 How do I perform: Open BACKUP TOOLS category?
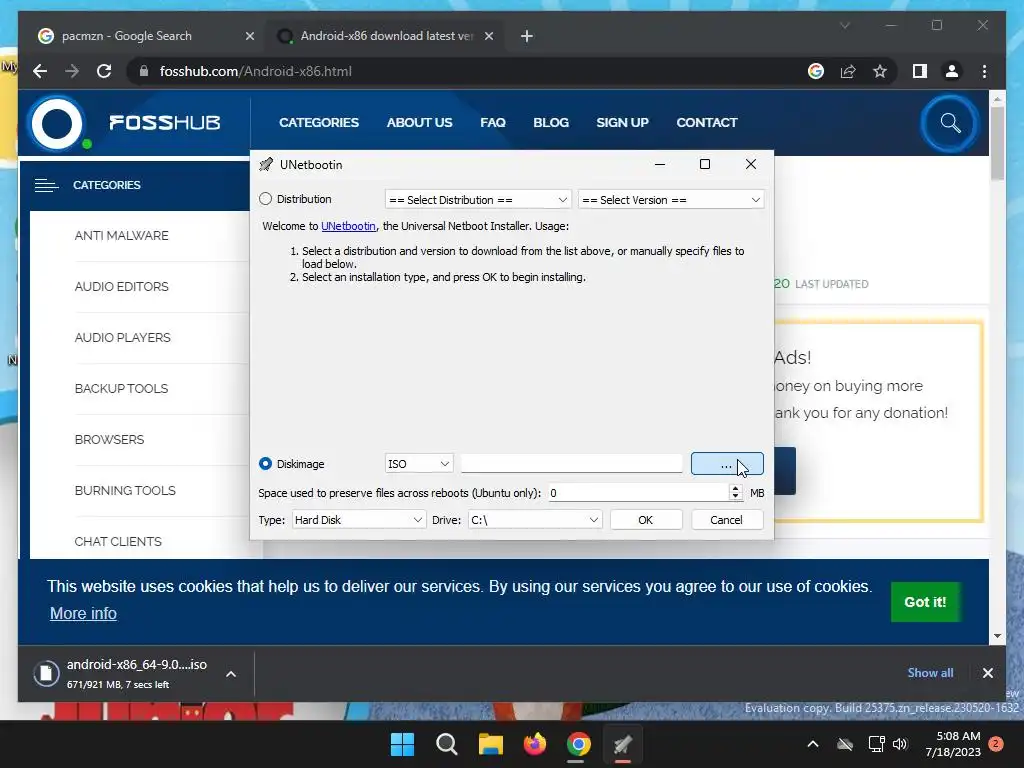point(121,389)
